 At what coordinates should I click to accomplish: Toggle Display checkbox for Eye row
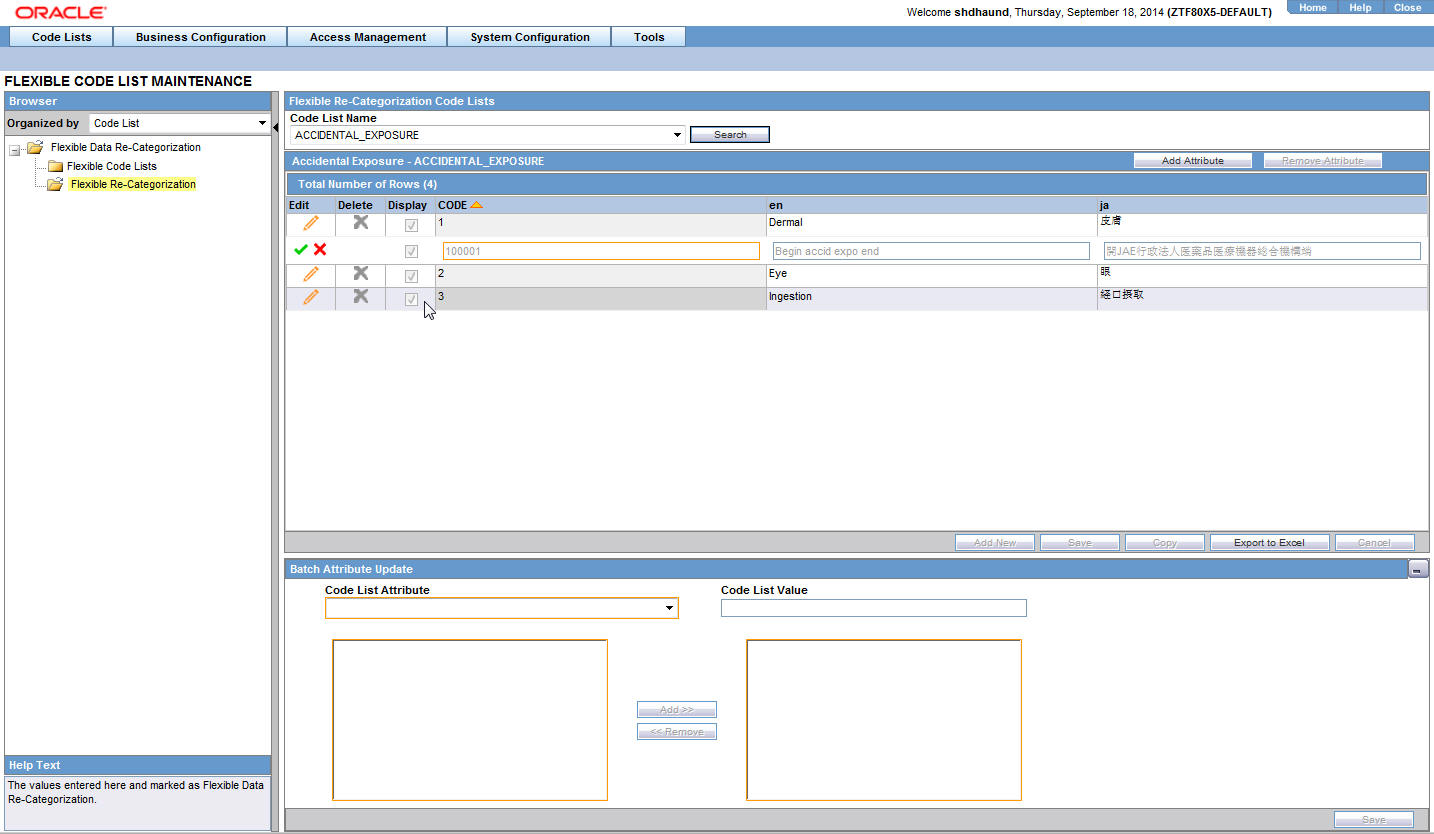click(x=411, y=276)
